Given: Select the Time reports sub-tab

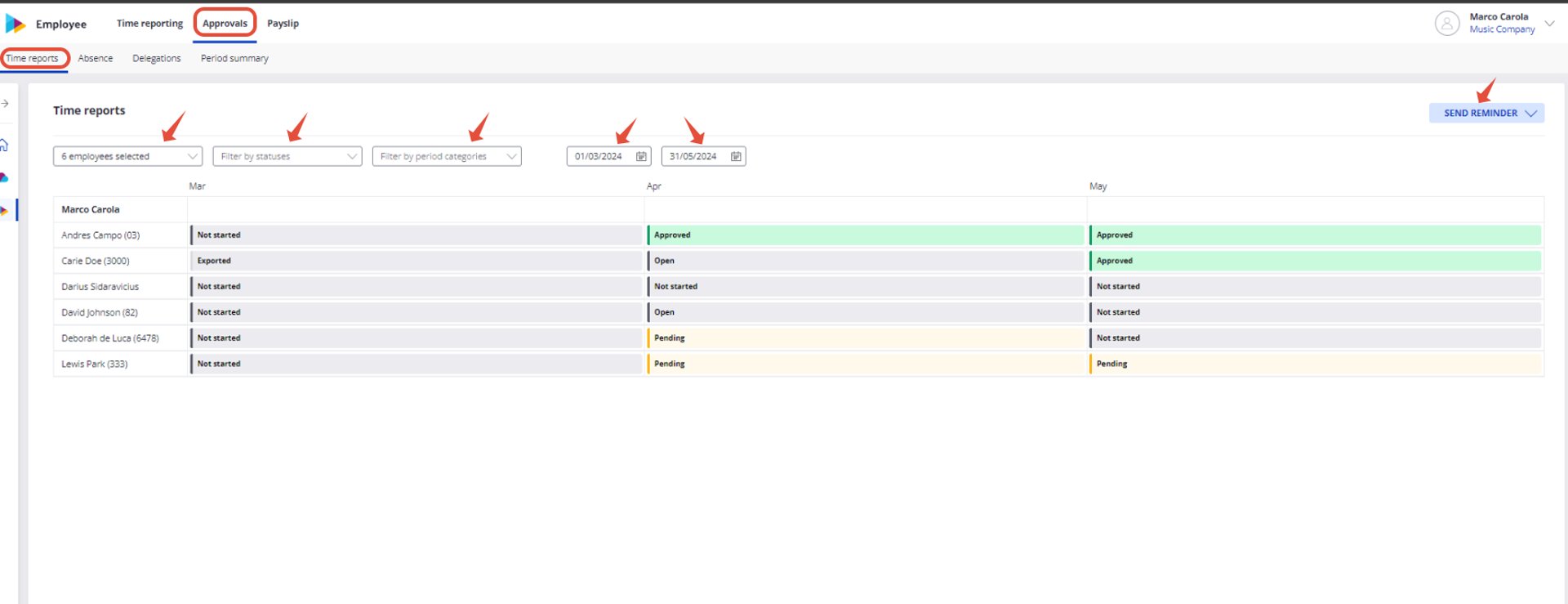Looking at the screenshot, I should [x=32, y=58].
